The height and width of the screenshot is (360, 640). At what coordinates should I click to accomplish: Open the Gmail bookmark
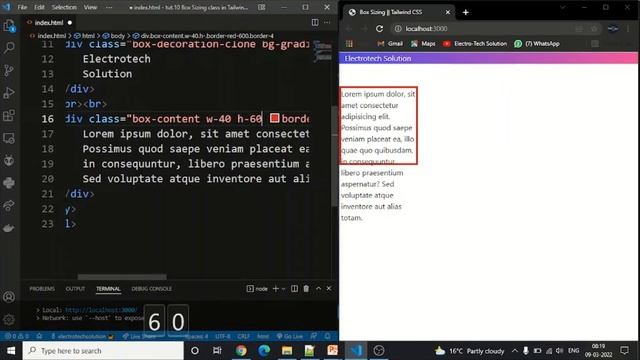click(x=390, y=44)
